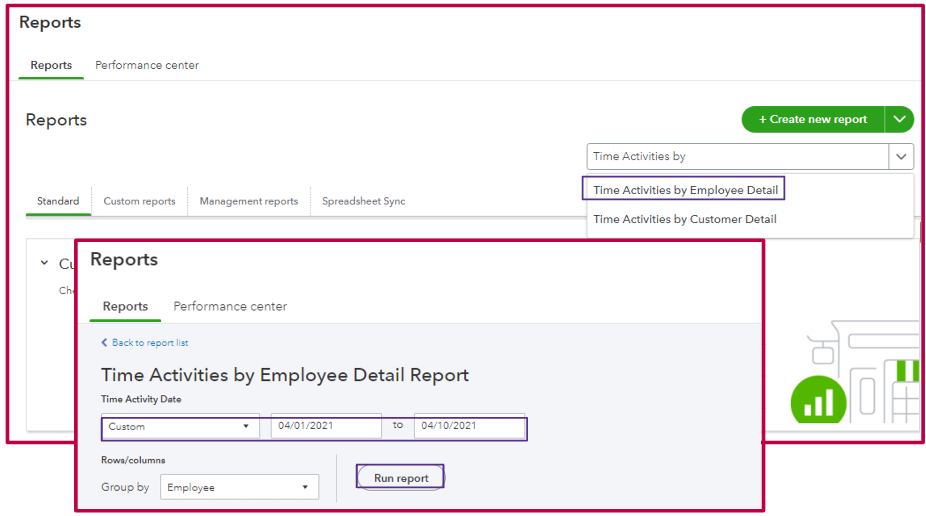This screenshot has height=516, width=926.
Task: Select the Standard tab
Action: 58,201
